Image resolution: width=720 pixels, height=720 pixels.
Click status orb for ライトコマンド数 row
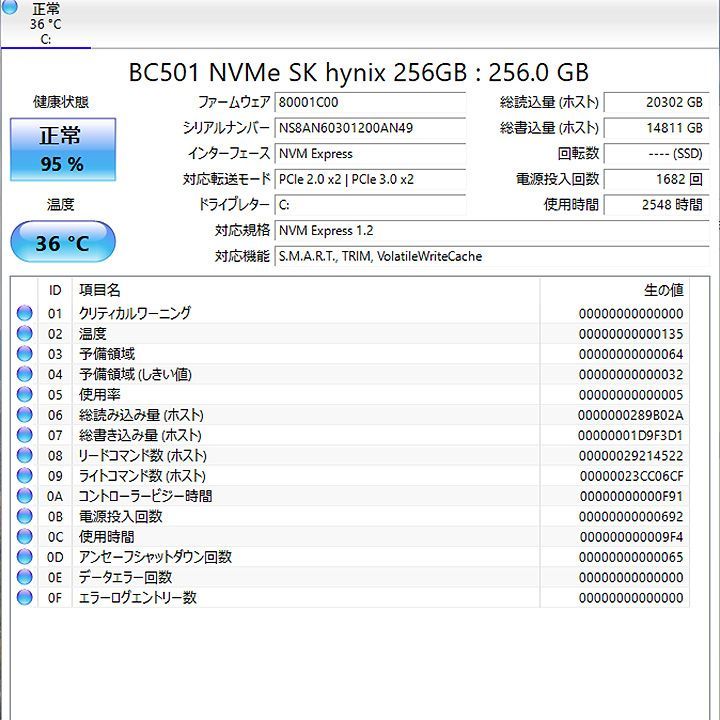tap(24, 475)
